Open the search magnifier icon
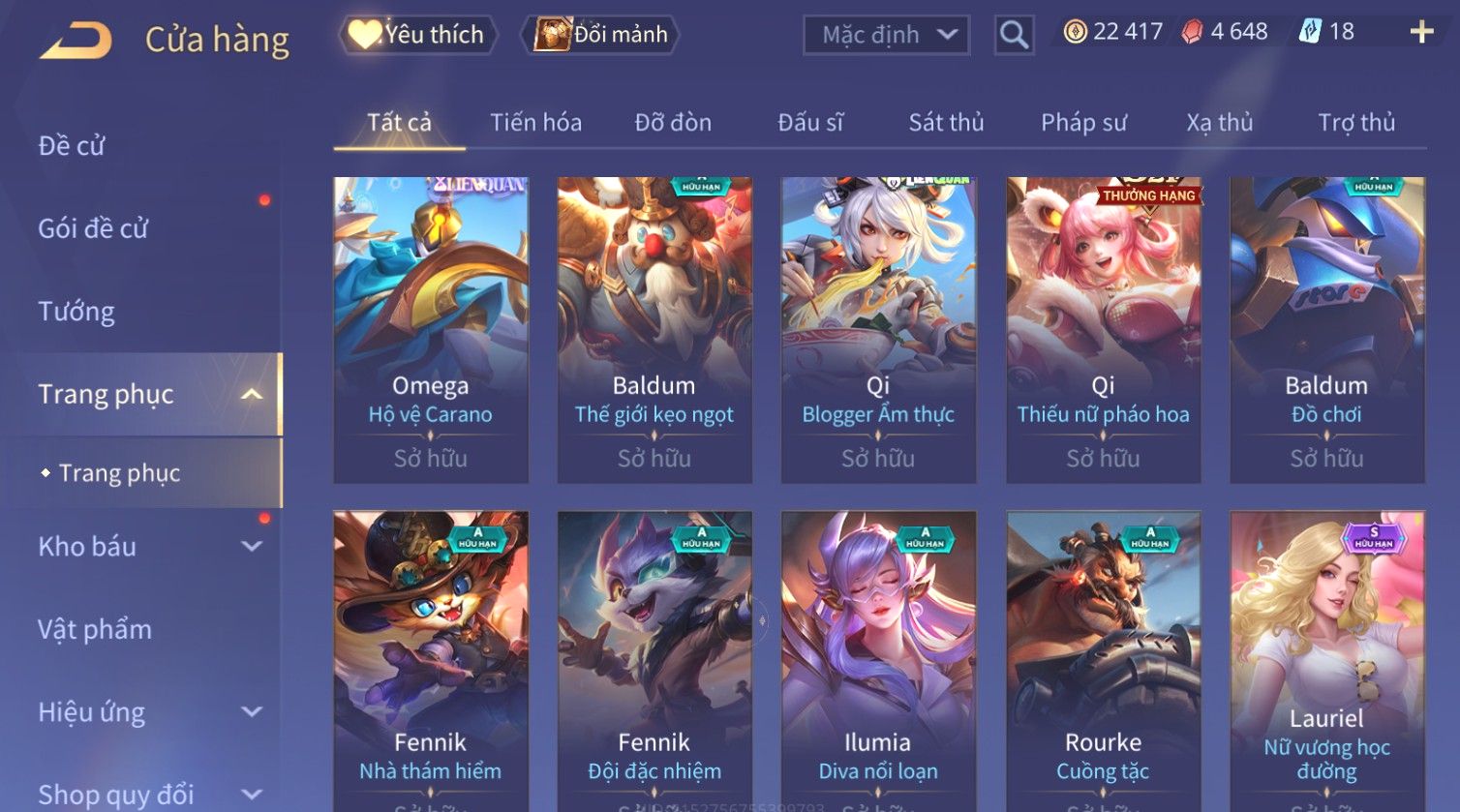The image size is (1460, 812). (1014, 35)
